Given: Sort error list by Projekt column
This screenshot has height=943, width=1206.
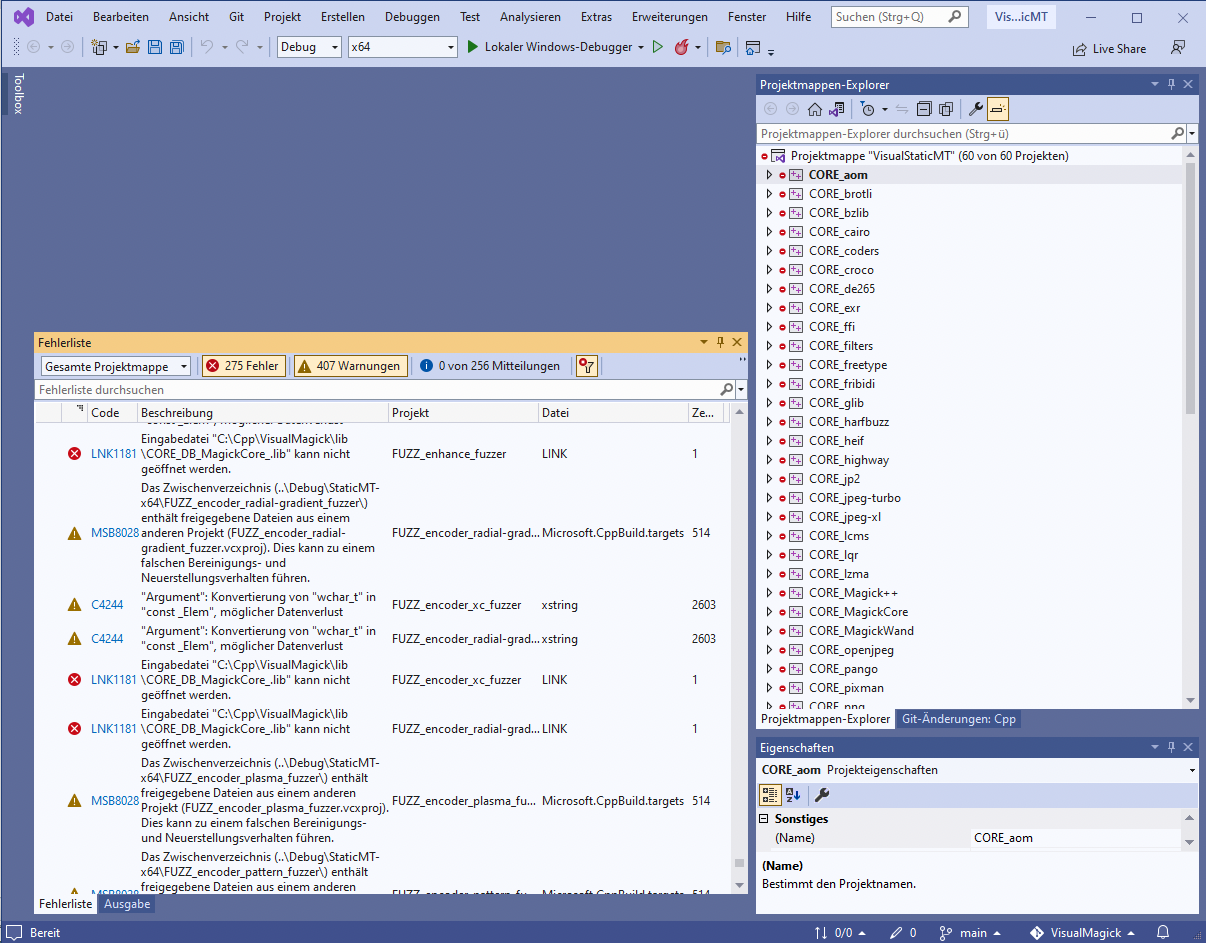Looking at the screenshot, I should point(463,412).
